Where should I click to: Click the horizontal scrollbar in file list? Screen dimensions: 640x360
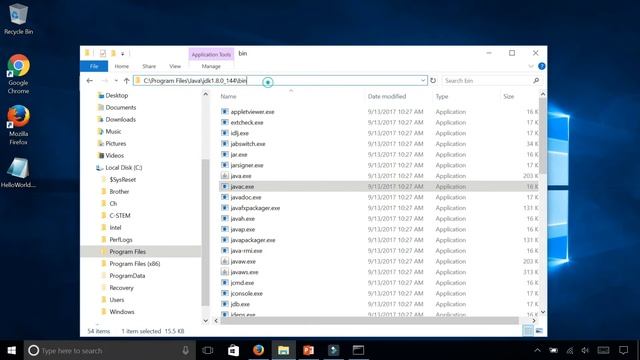(369, 320)
